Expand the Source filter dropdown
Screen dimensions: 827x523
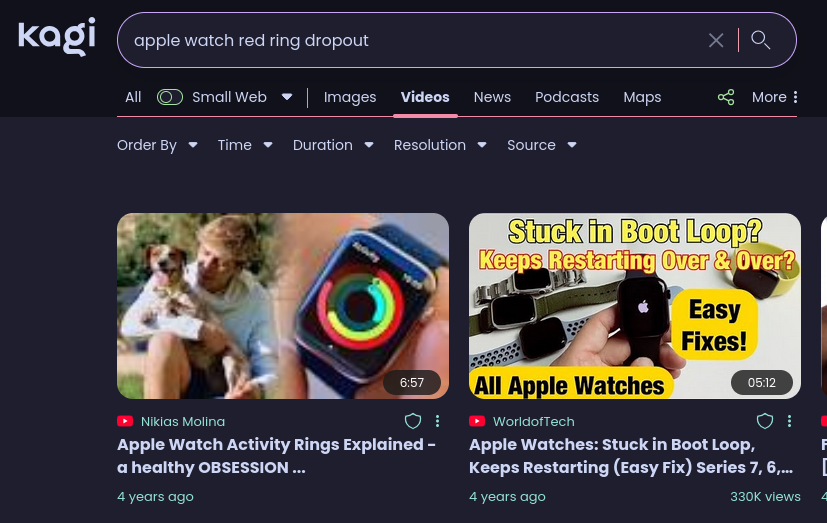coord(541,145)
